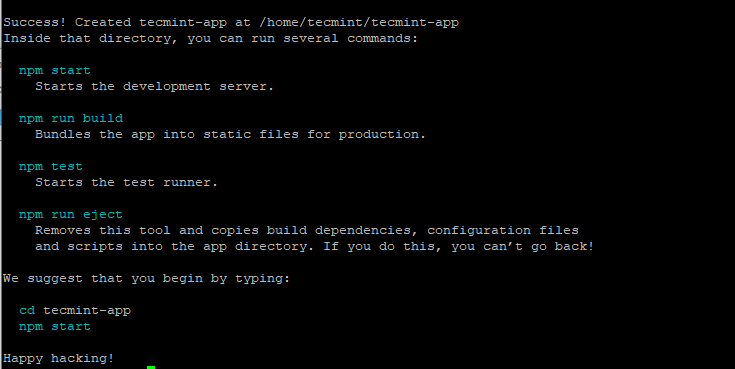735x369 pixels.
Task: Click "Inside that directory" line
Action: pyautogui.click(x=210, y=38)
